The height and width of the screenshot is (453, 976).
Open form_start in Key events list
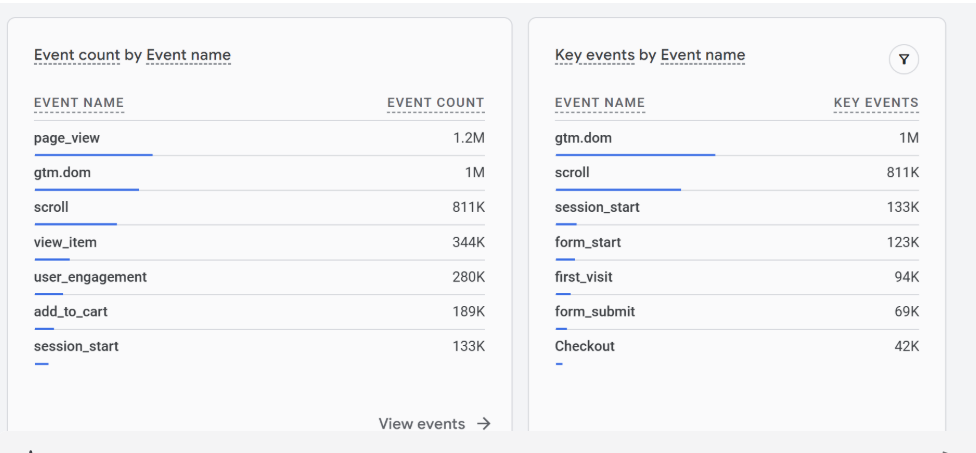click(588, 242)
